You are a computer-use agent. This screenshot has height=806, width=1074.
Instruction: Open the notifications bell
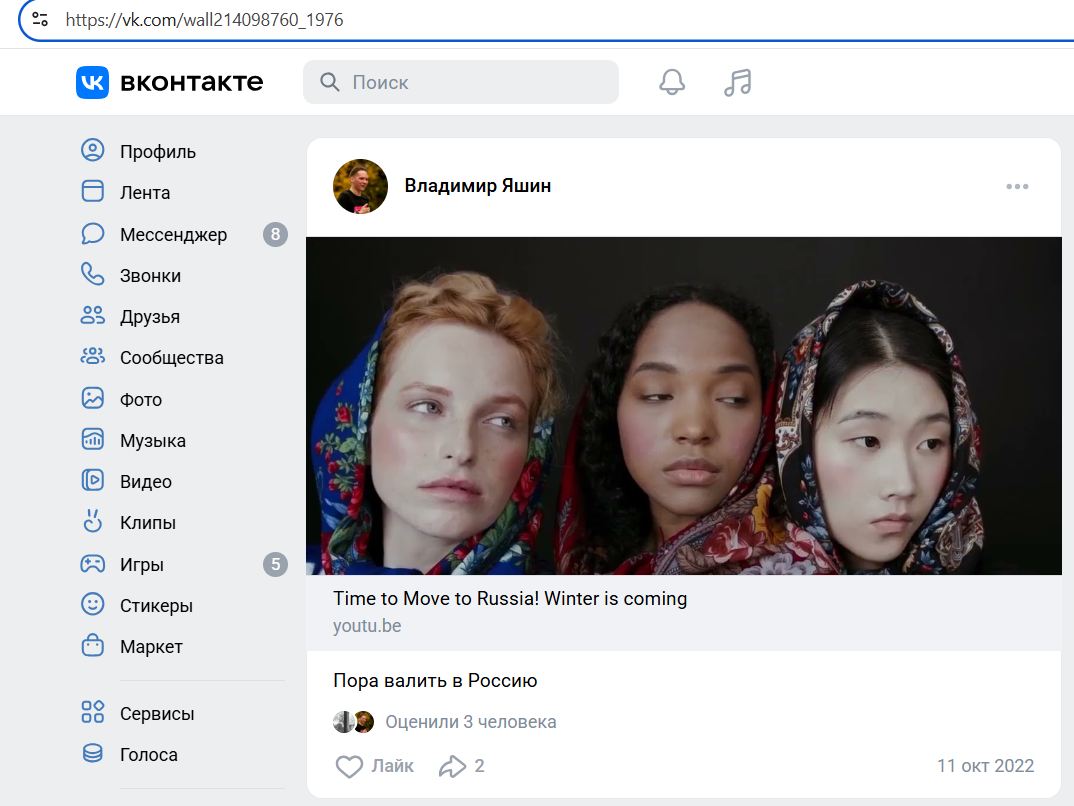672,82
